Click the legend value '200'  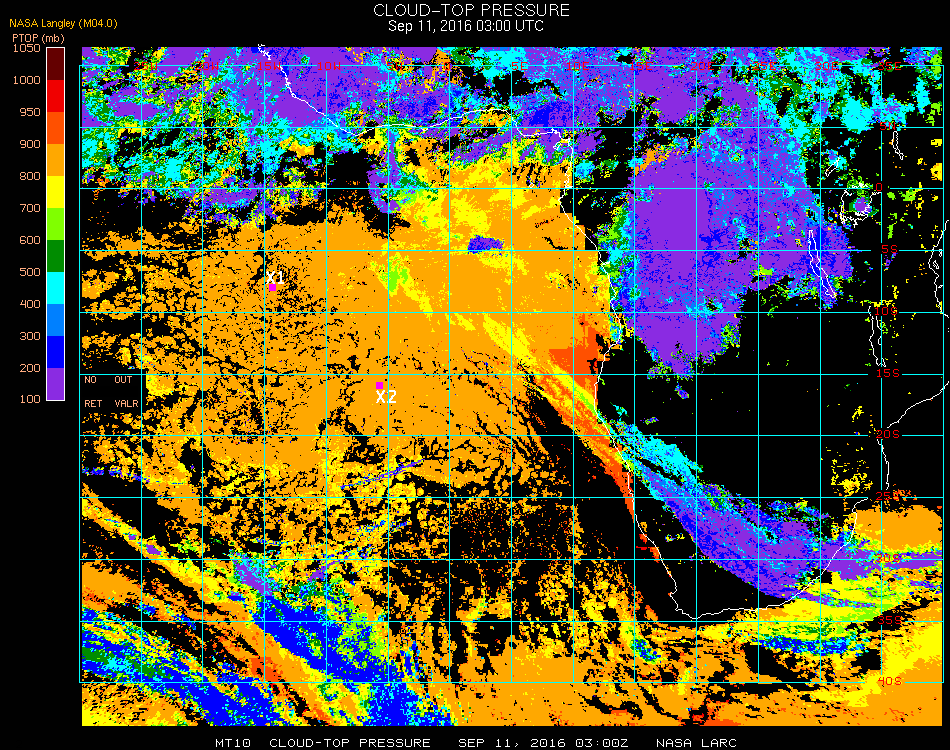click(30, 368)
